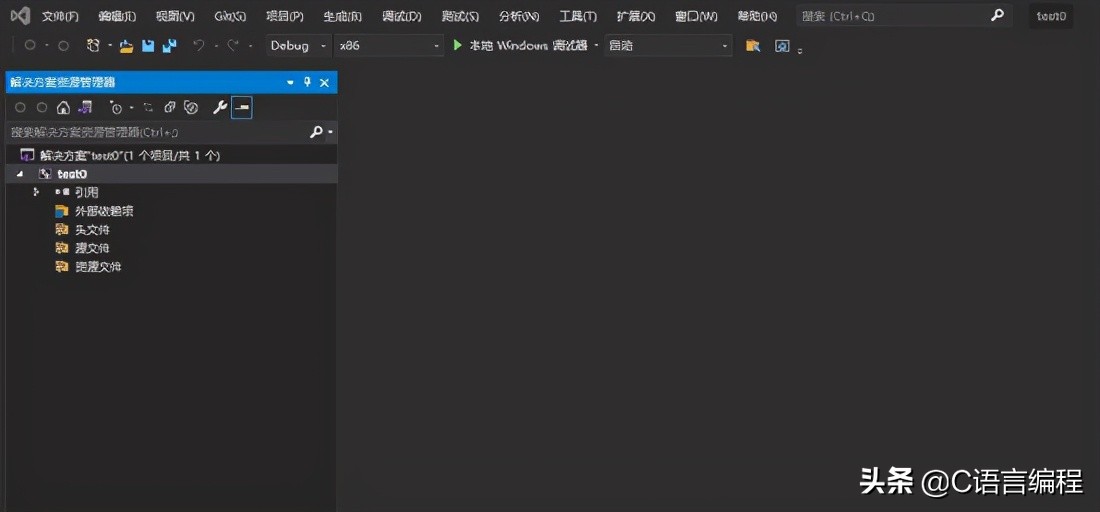The image size is (1100, 512).
Task: Select the 引用 References item
Action: [86, 192]
